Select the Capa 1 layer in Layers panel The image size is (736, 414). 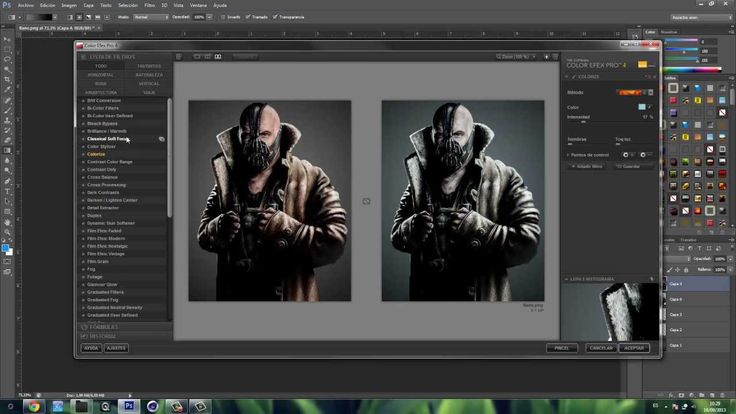[x=697, y=345]
